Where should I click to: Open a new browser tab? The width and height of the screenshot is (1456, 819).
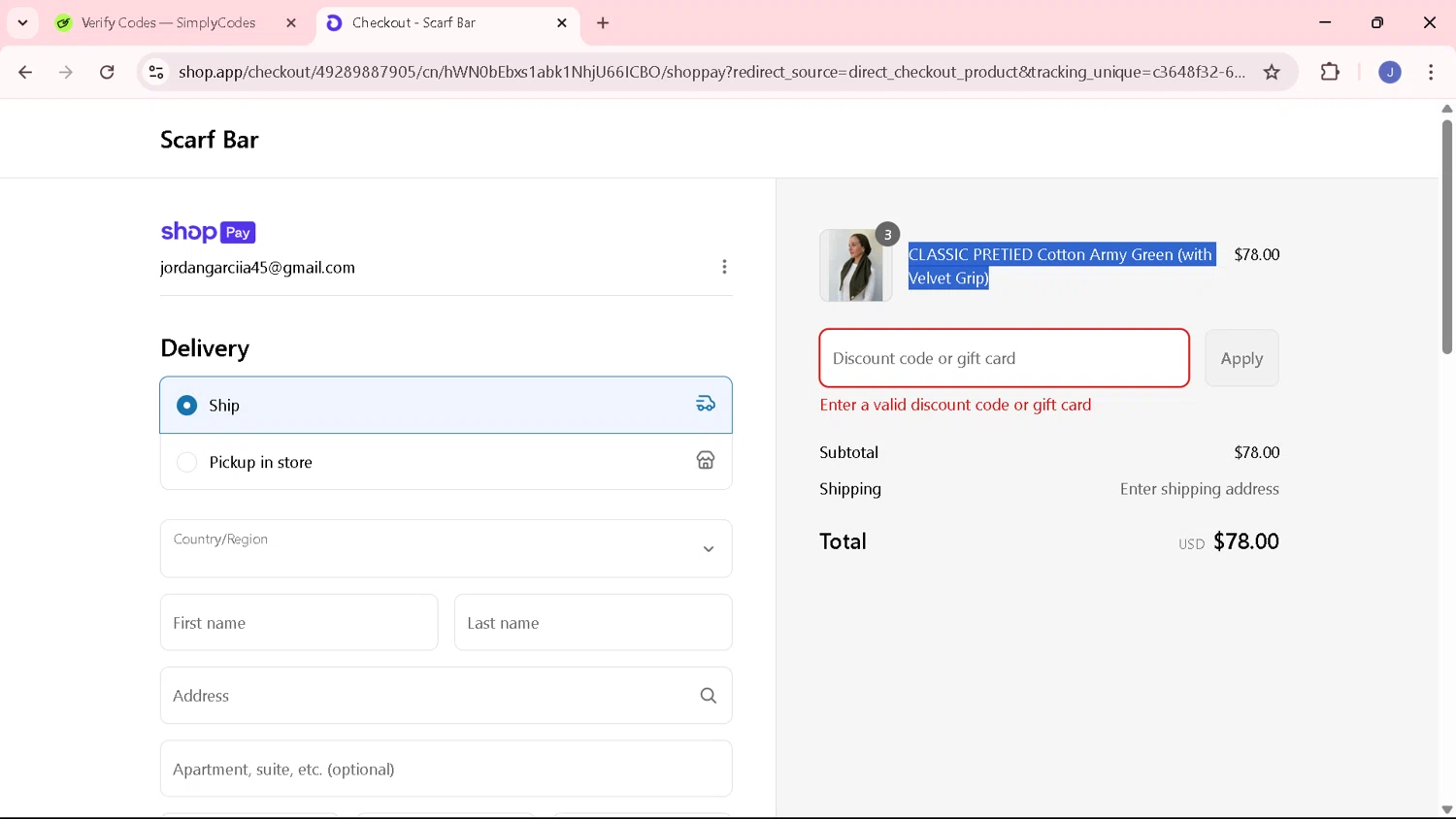603,22
